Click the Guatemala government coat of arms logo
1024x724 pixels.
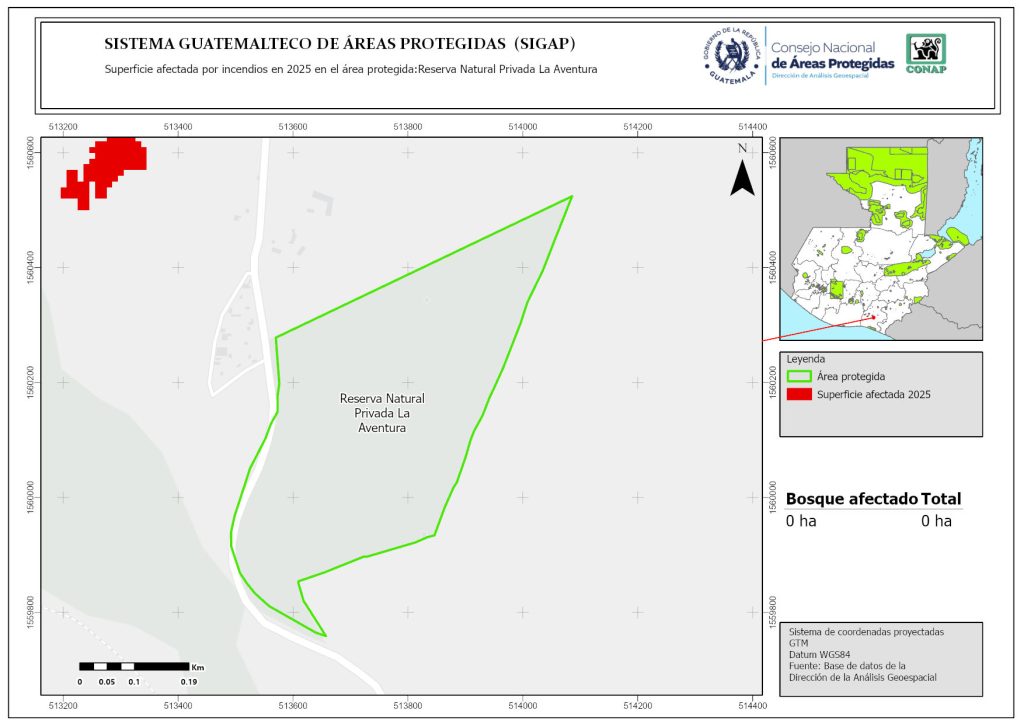(x=732, y=55)
